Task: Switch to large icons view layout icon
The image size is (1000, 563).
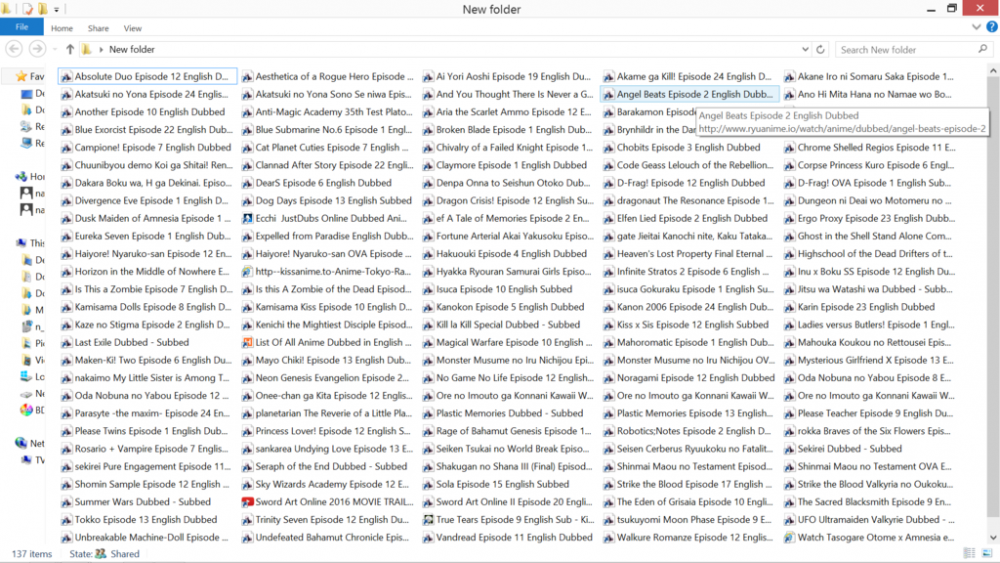Action: click(x=987, y=553)
